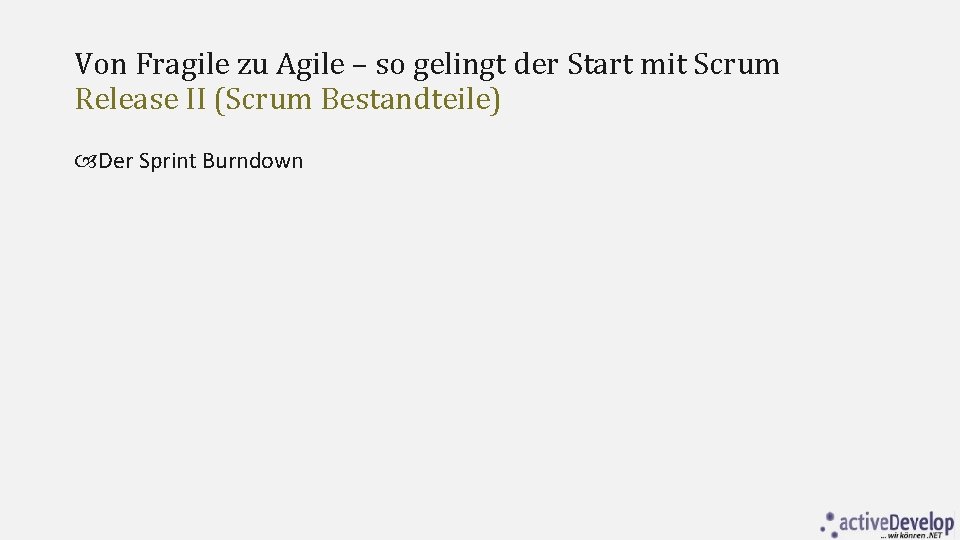Click the word 'Fragile' in the title
The height and width of the screenshot is (540, 960).
click(182, 65)
